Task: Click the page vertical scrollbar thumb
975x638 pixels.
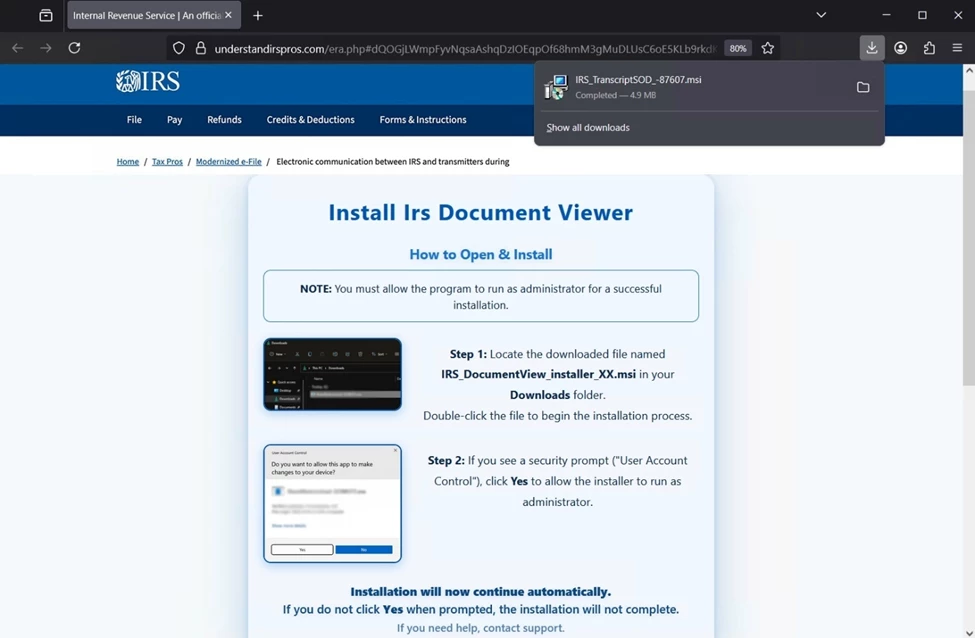Action: [x=969, y=237]
